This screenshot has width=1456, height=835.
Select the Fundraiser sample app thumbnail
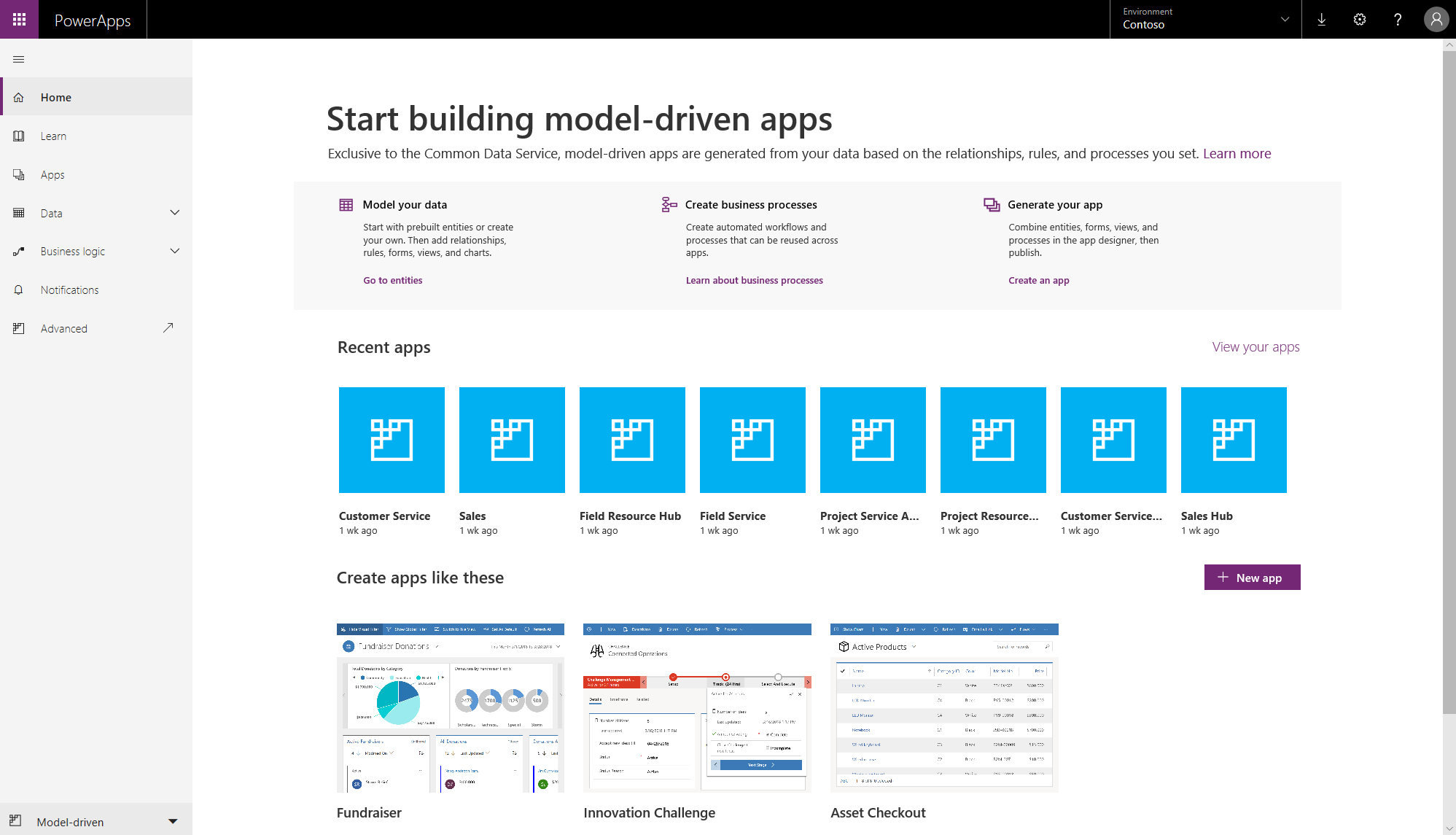click(450, 707)
